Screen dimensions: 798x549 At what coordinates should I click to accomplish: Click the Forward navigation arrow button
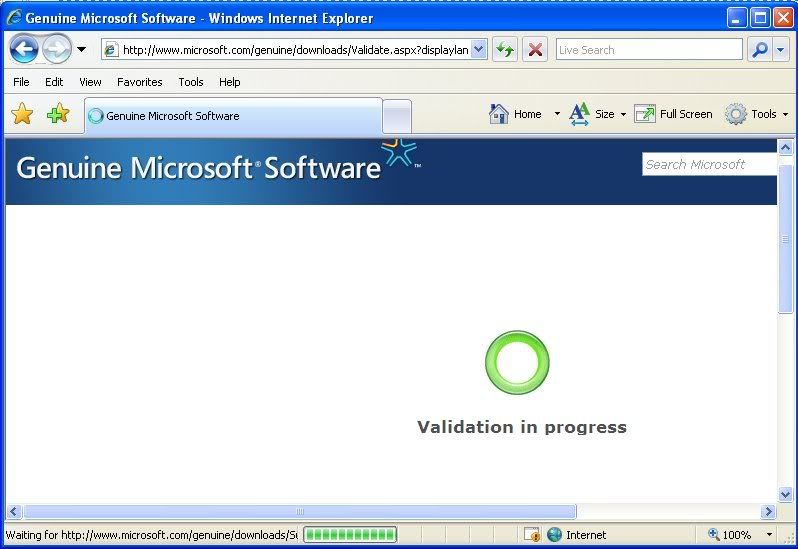(x=56, y=49)
